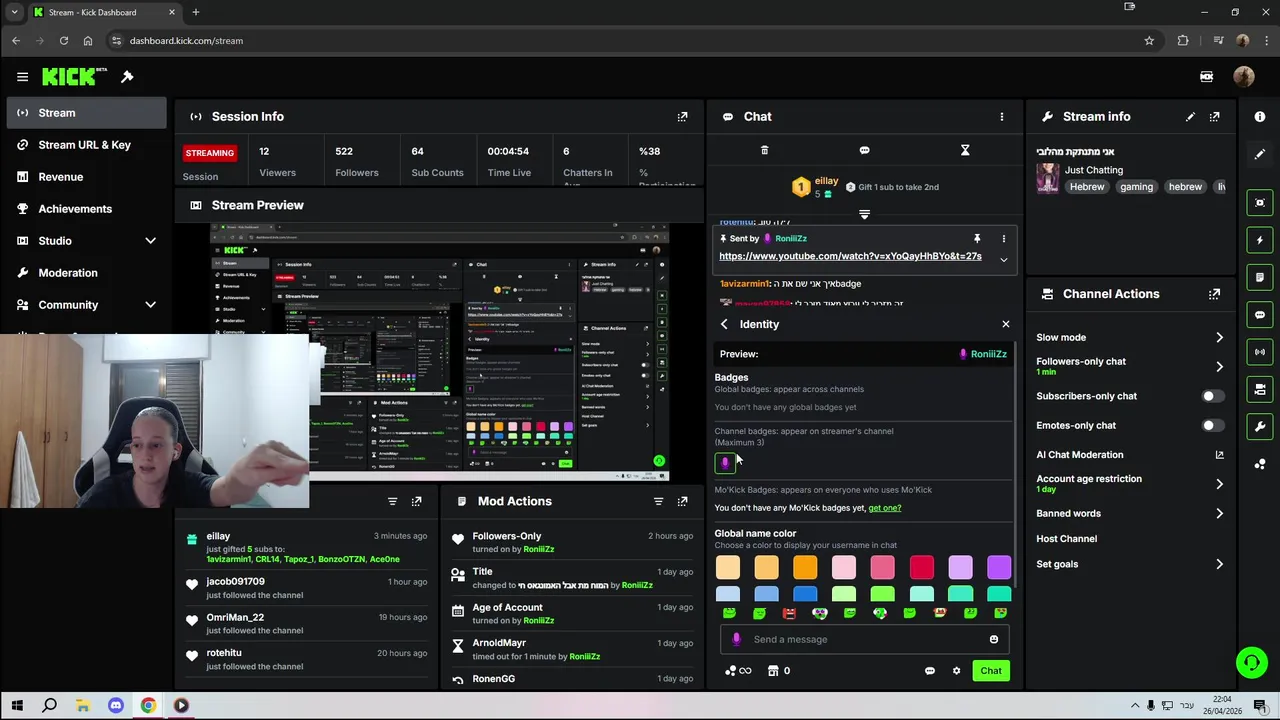Click the pencil icon in the right sidebar
Viewport: 1280px width, 720px height.
tap(1259, 154)
